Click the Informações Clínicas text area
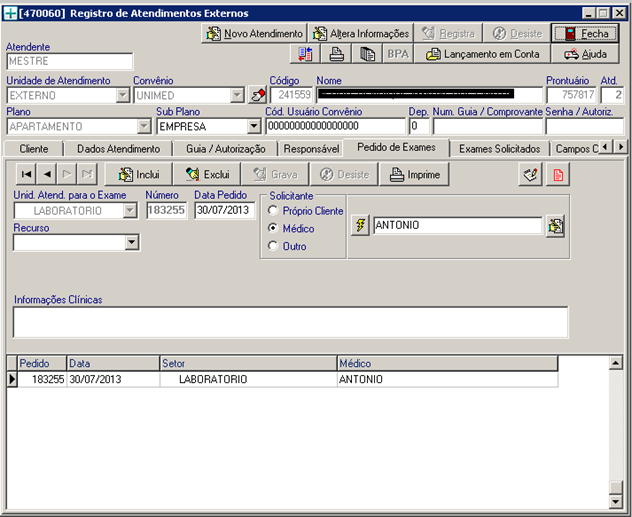Screen dimensions: 632x517 pos(290,322)
